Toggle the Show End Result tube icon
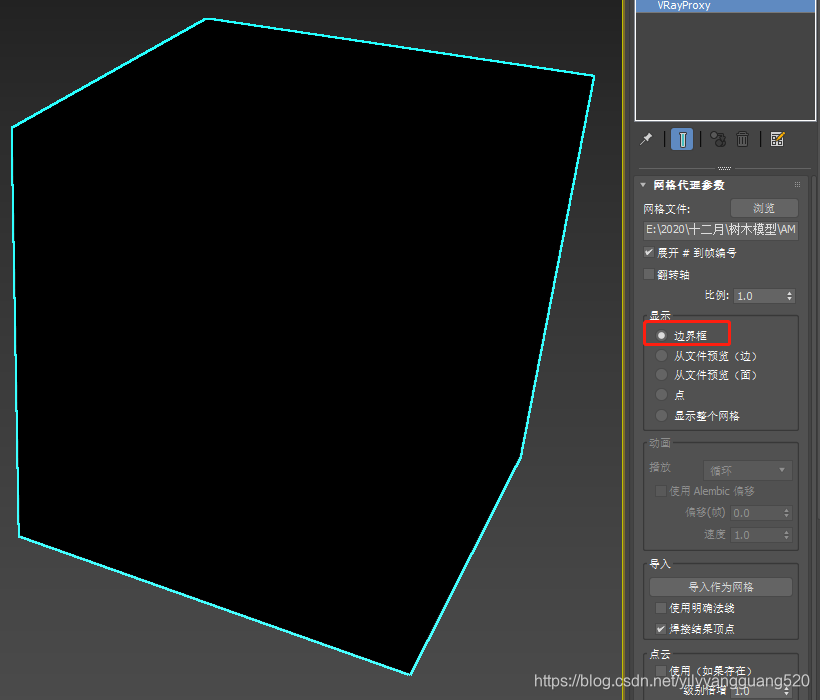The height and width of the screenshot is (700, 820). [682, 139]
